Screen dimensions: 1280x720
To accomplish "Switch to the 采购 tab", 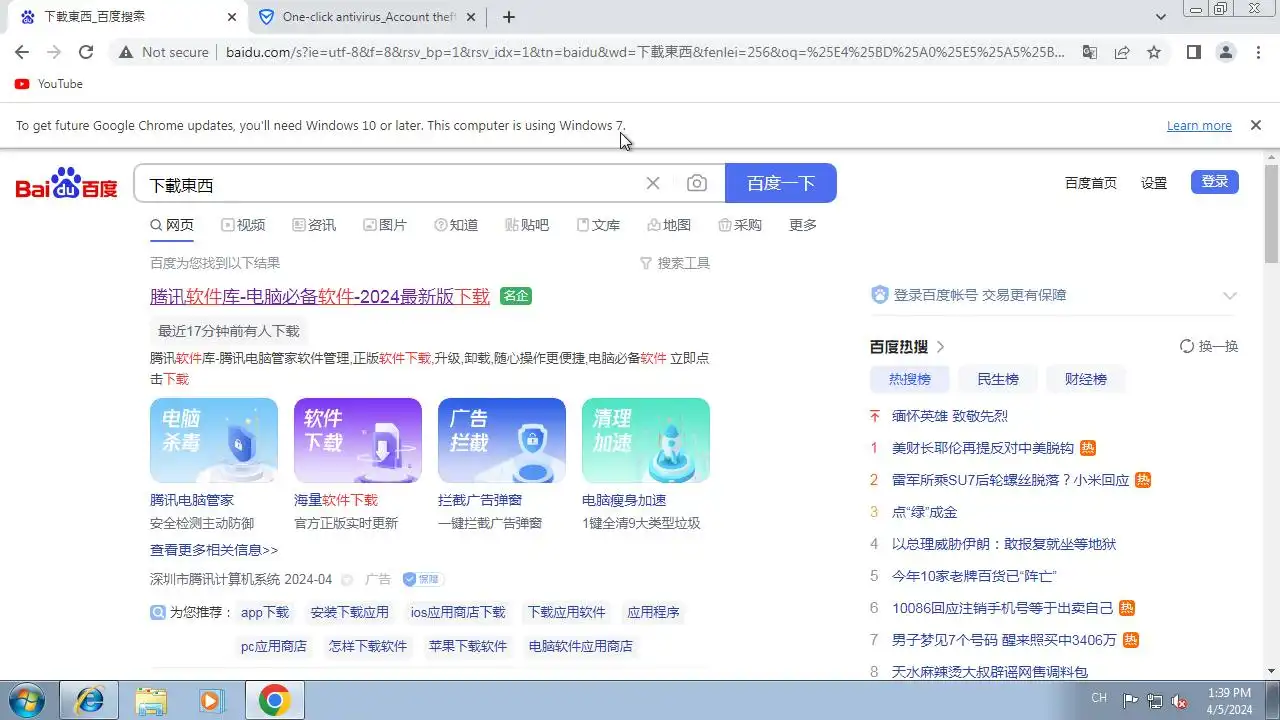I will (740, 225).
